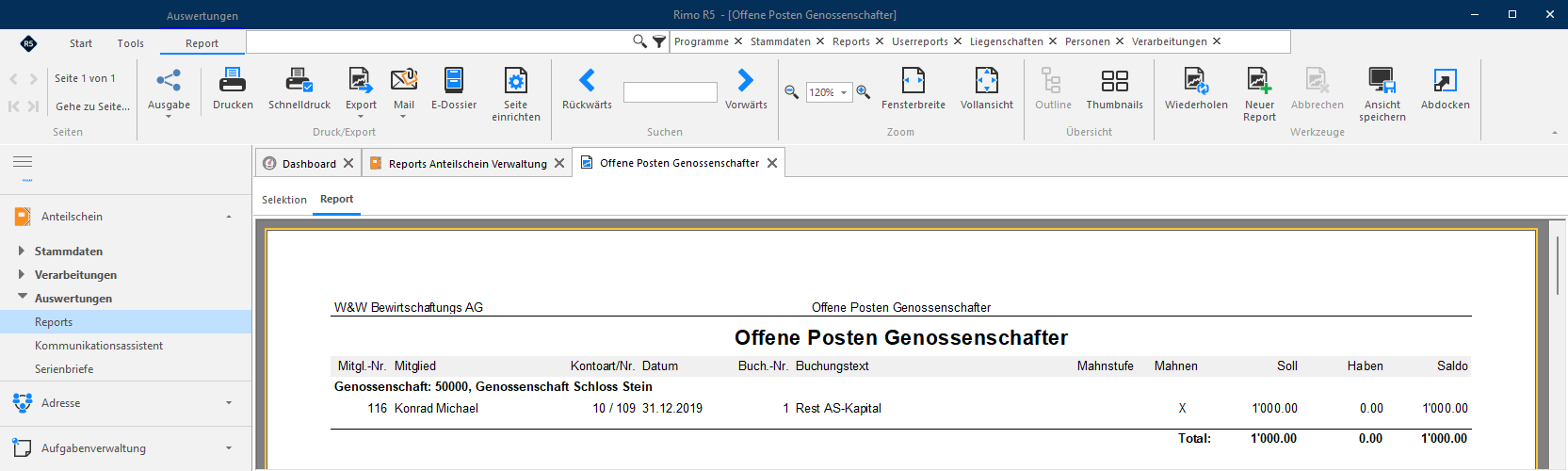Open the Tools ribbon tab

131,43
